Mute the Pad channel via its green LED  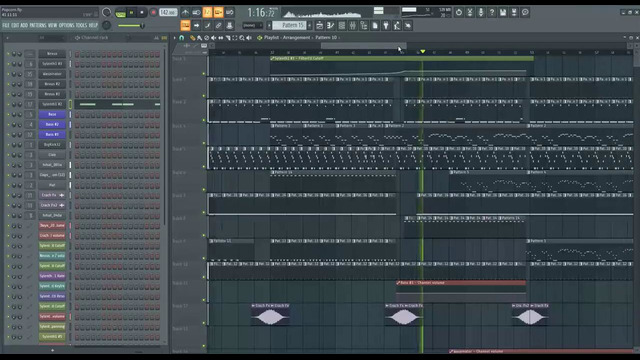coord(8,185)
